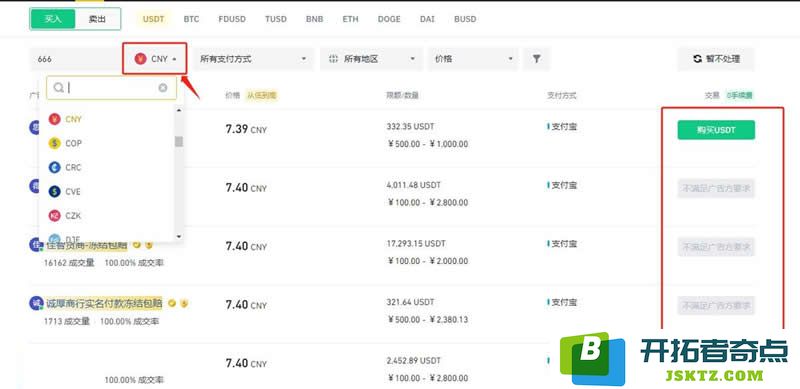
Task: Click the refresh icon beside 暂不处理
Action: point(697,59)
